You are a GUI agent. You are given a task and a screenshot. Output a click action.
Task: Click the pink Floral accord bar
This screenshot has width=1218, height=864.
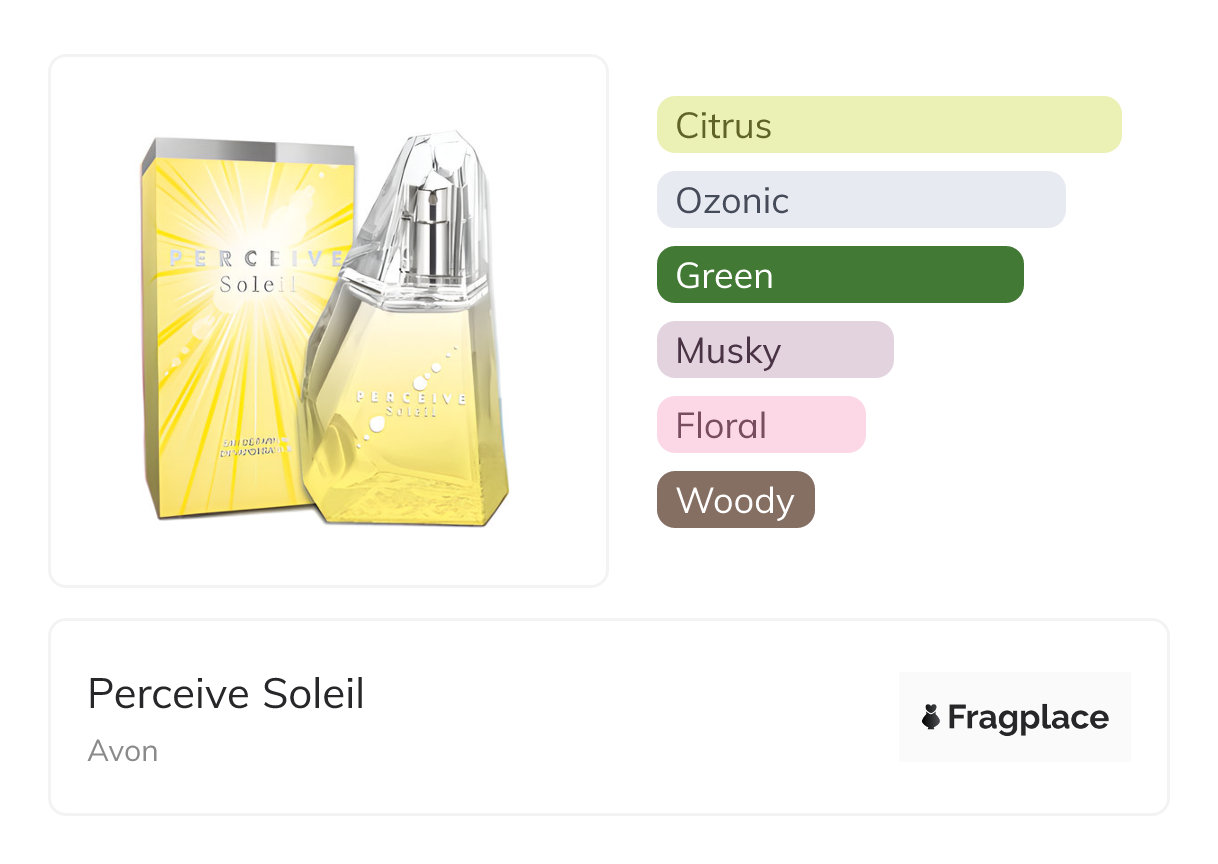760,425
